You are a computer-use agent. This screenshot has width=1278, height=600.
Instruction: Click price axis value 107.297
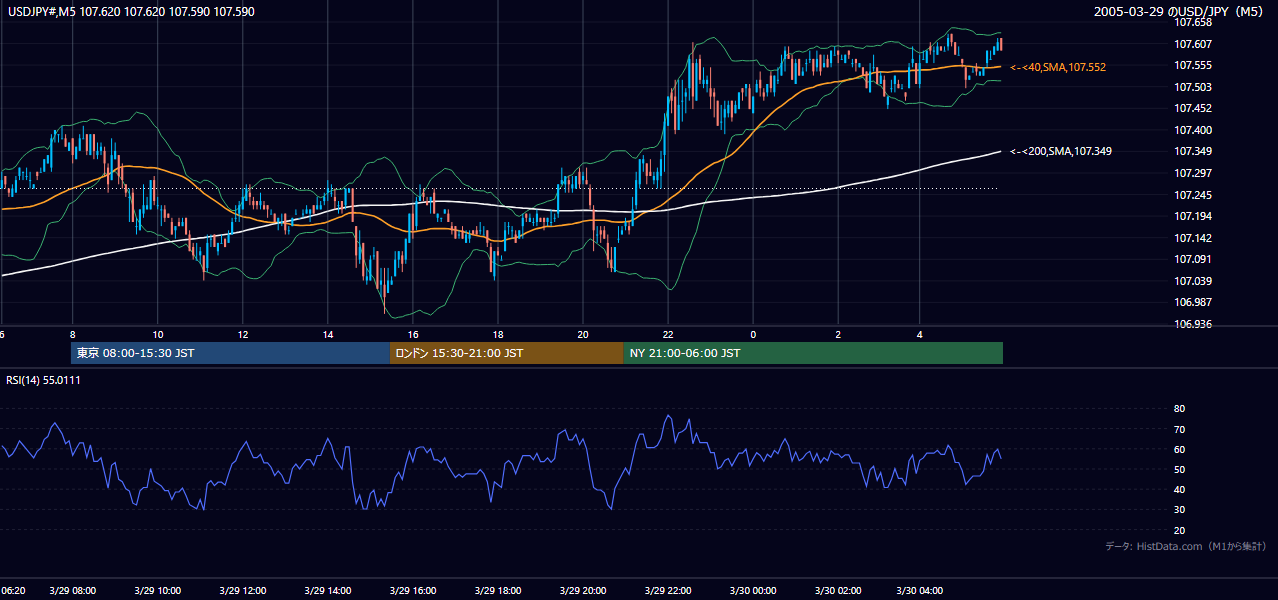point(1195,173)
